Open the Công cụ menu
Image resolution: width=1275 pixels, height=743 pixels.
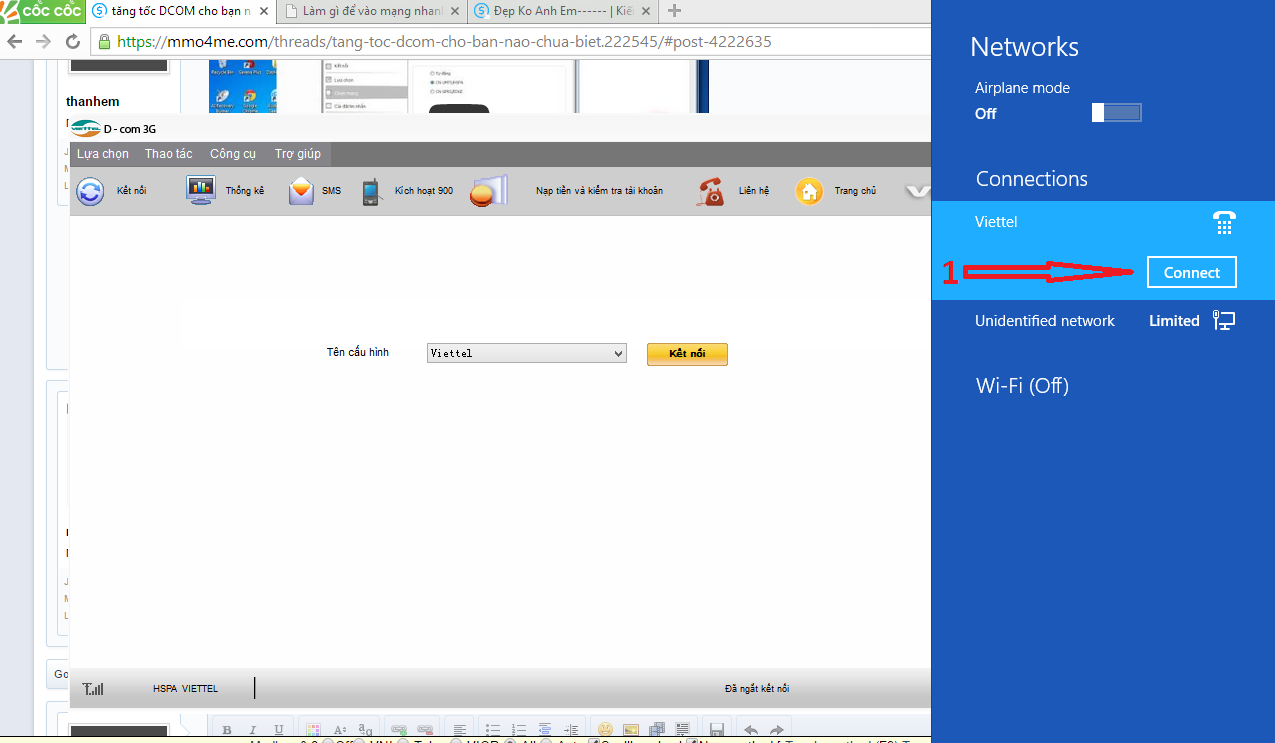click(x=233, y=154)
